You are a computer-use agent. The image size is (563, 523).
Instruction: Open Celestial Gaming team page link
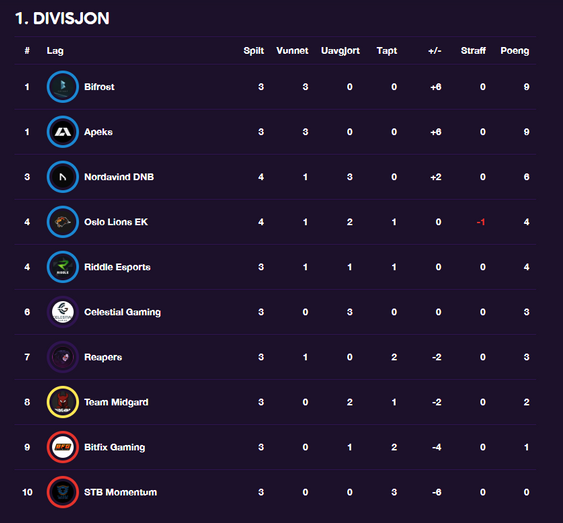[x=122, y=312]
